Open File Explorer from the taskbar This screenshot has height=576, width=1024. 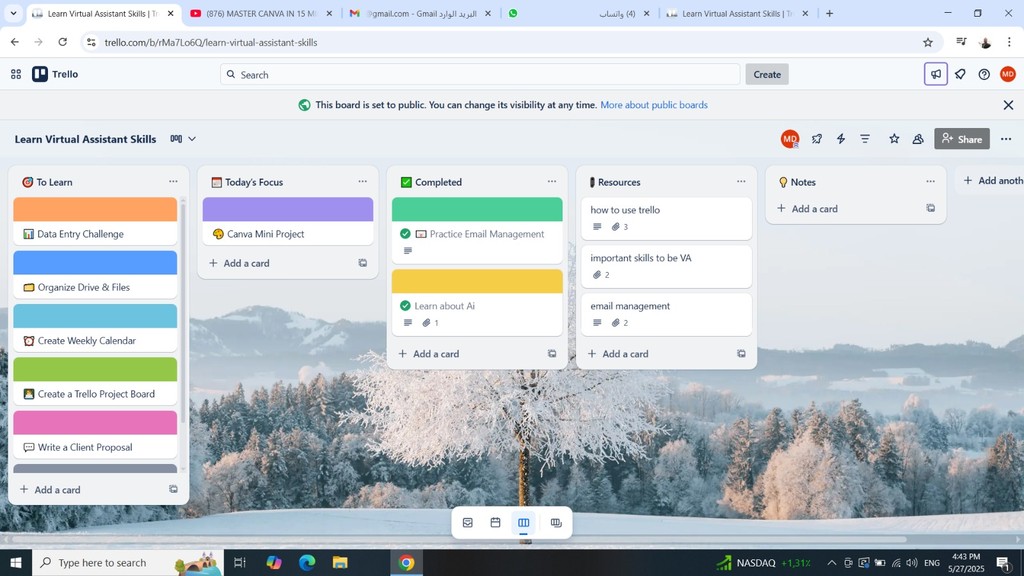point(340,562)
